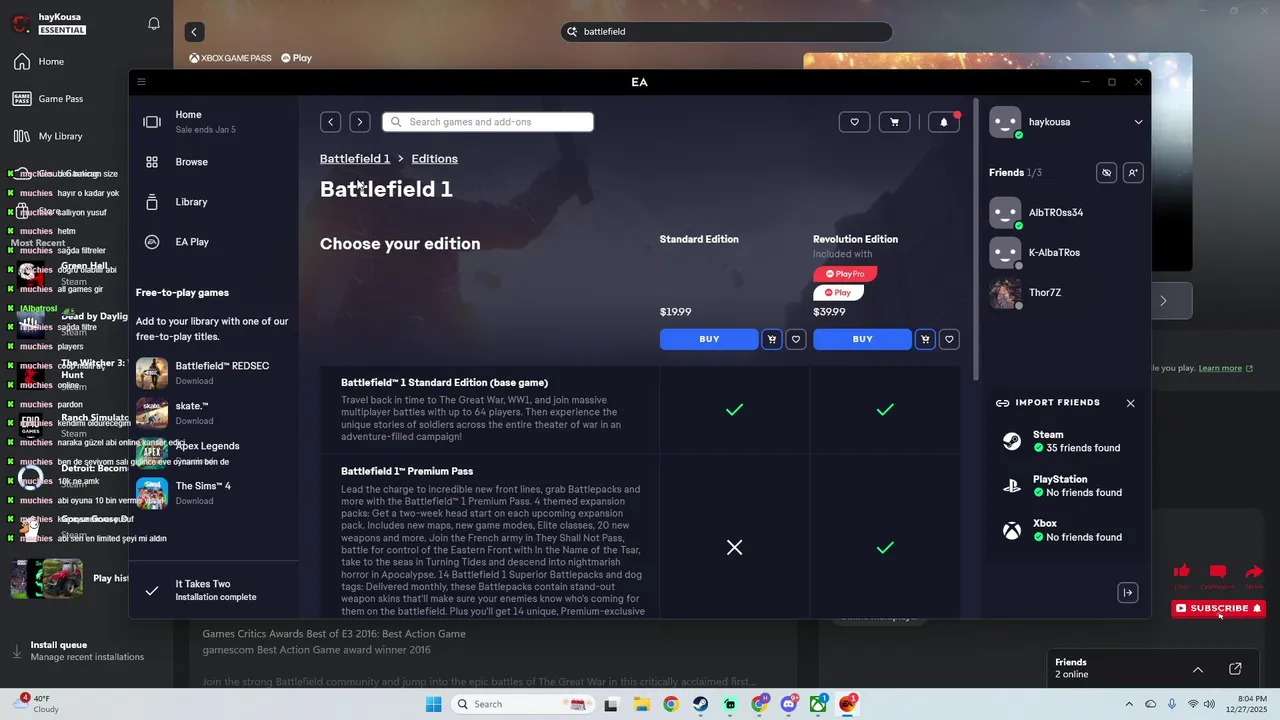The height and width of the screenshot is (720, 1280).
Task: Open EA notifications bell
Action: 944,122
